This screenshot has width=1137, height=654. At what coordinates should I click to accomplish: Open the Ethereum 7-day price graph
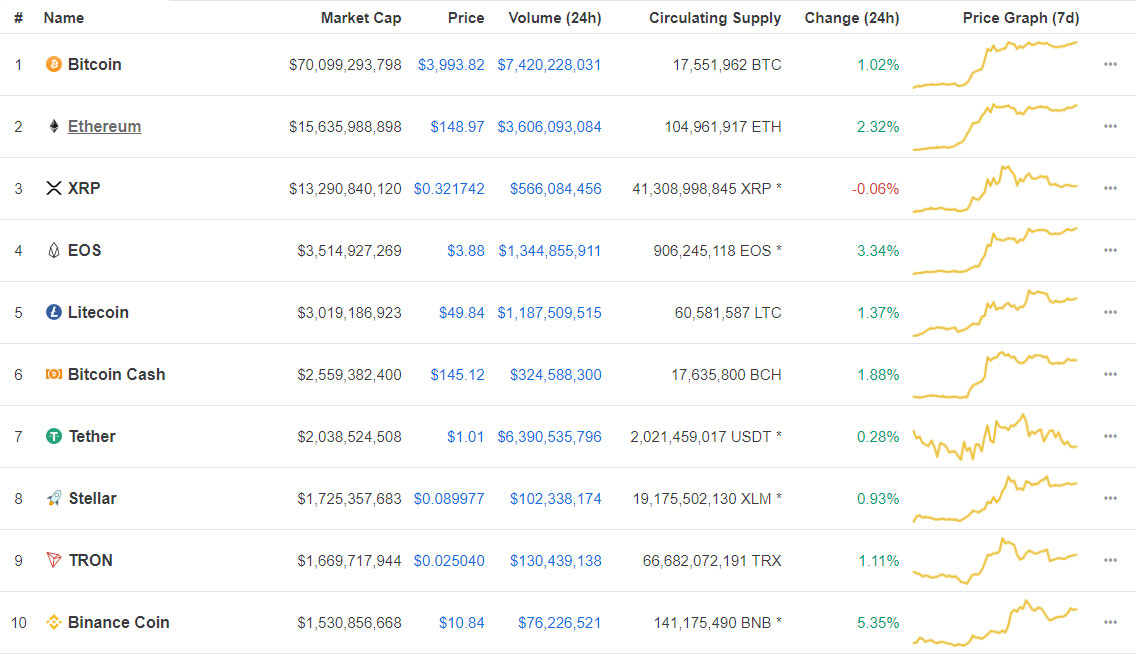click(995, 127)
